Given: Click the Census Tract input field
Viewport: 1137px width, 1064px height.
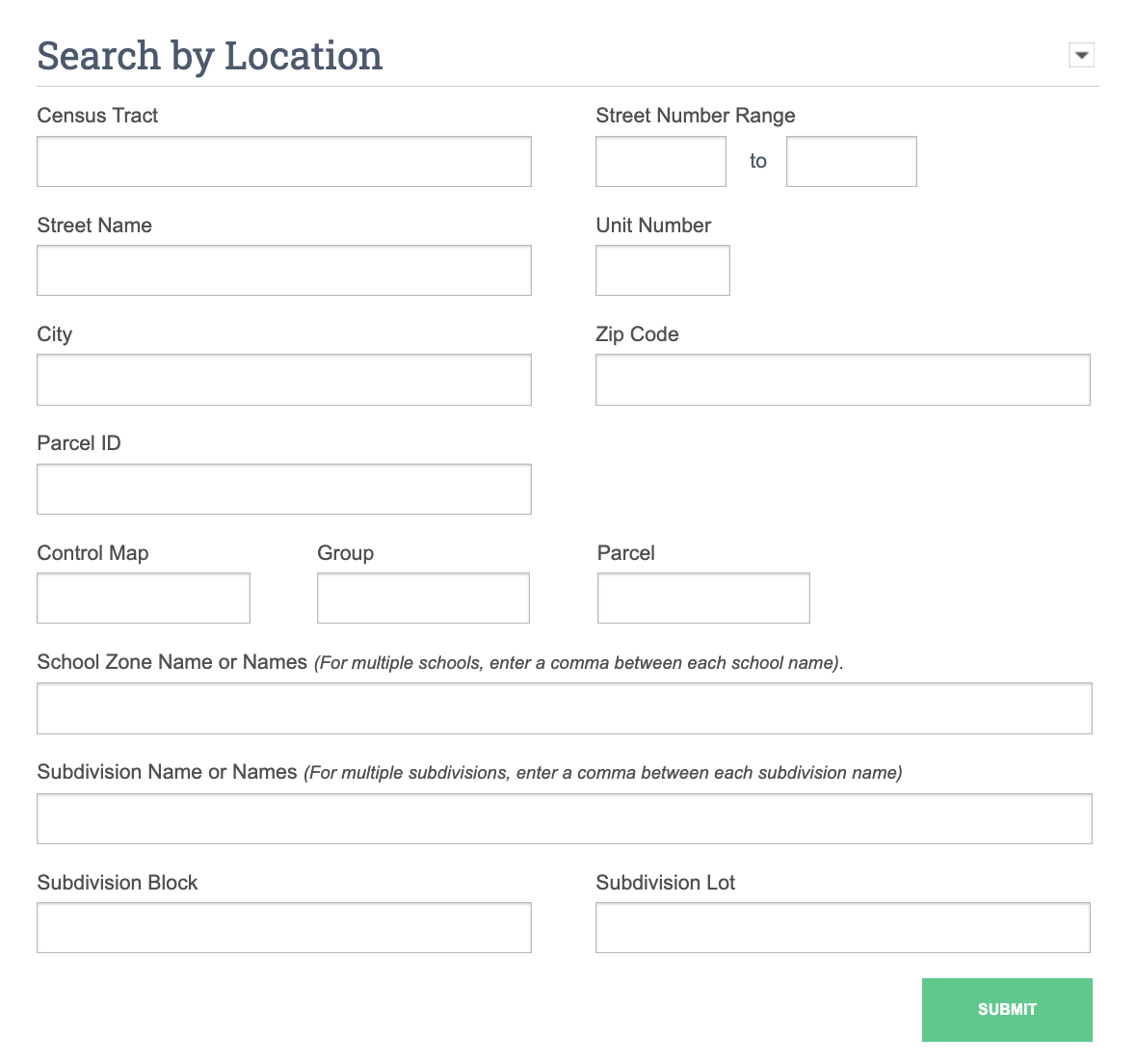Looking at the screenshot, I should pos(283,161).
